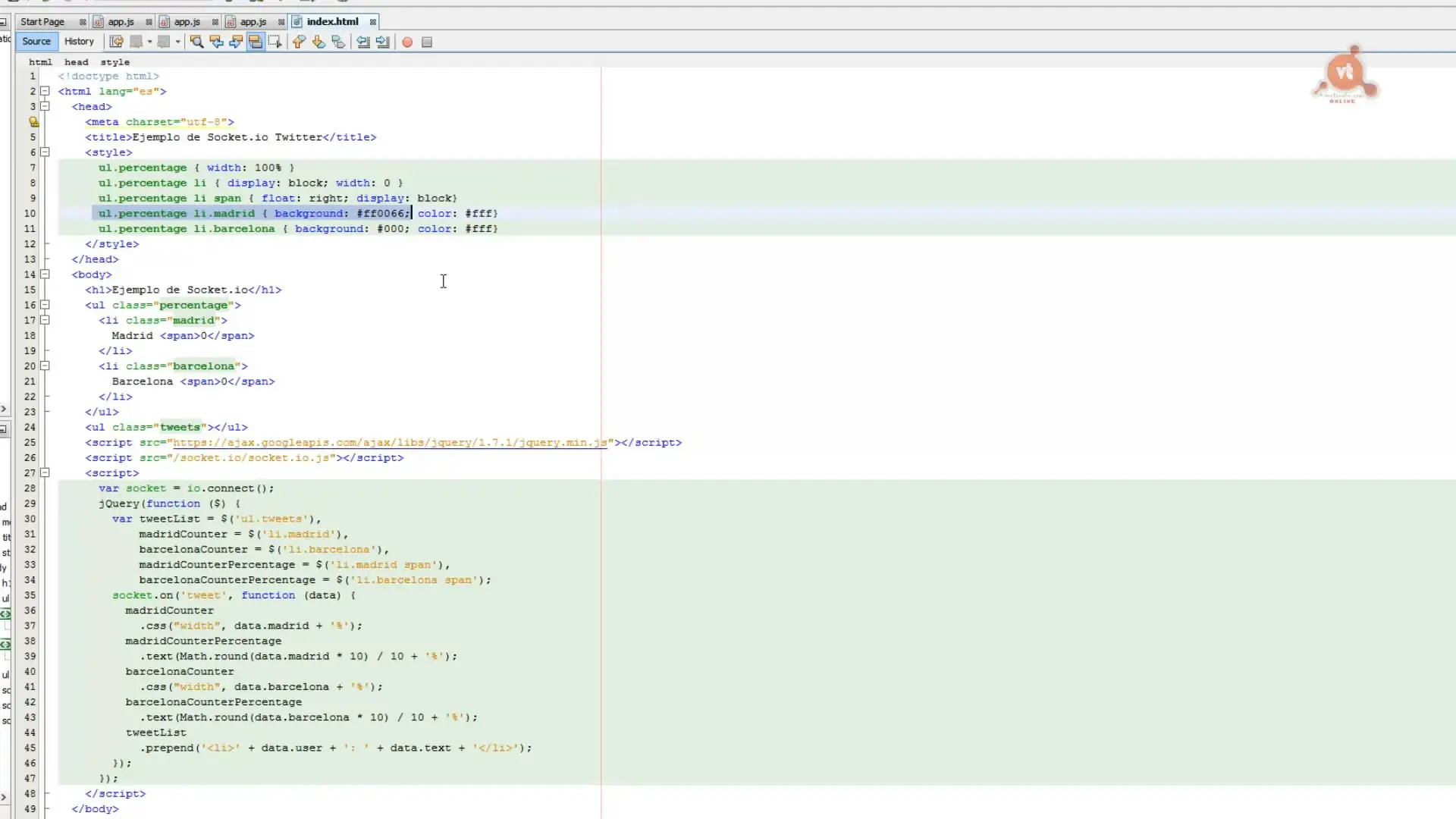The height and width of the screenshot is (819, 1456).
Task: Jump to Previous Bookmark icon
Action: (299, 42)
